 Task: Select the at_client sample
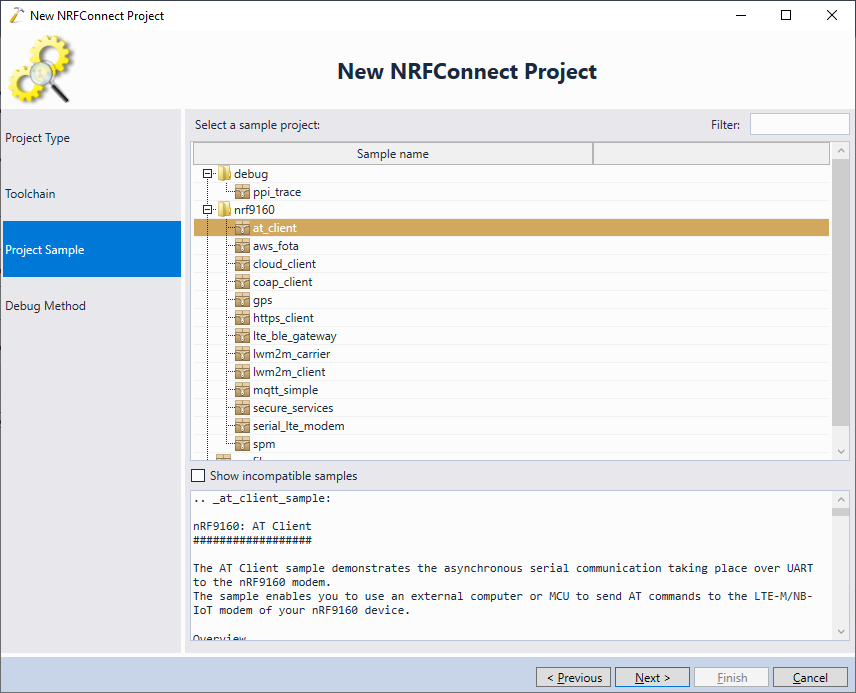pos(275,228)
